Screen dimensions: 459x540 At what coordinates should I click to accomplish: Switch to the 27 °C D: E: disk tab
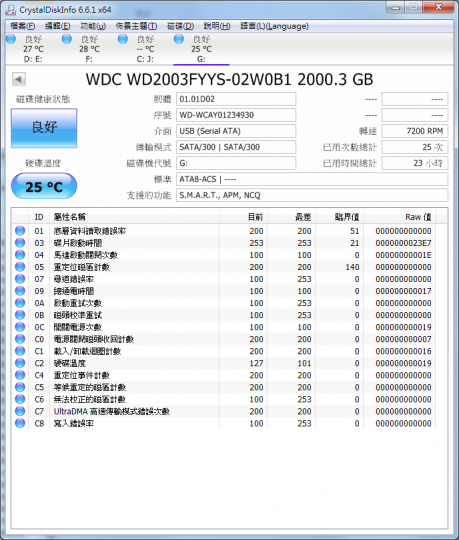point(33,49)
